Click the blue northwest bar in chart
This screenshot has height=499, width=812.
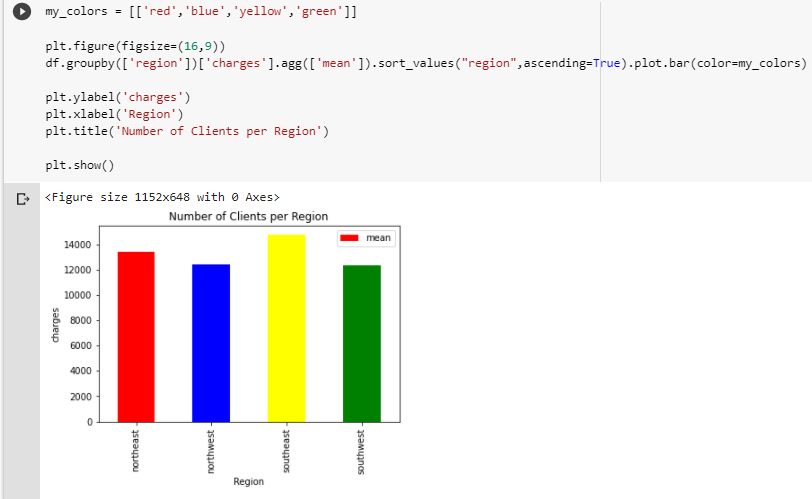click(x=211, y=343)
